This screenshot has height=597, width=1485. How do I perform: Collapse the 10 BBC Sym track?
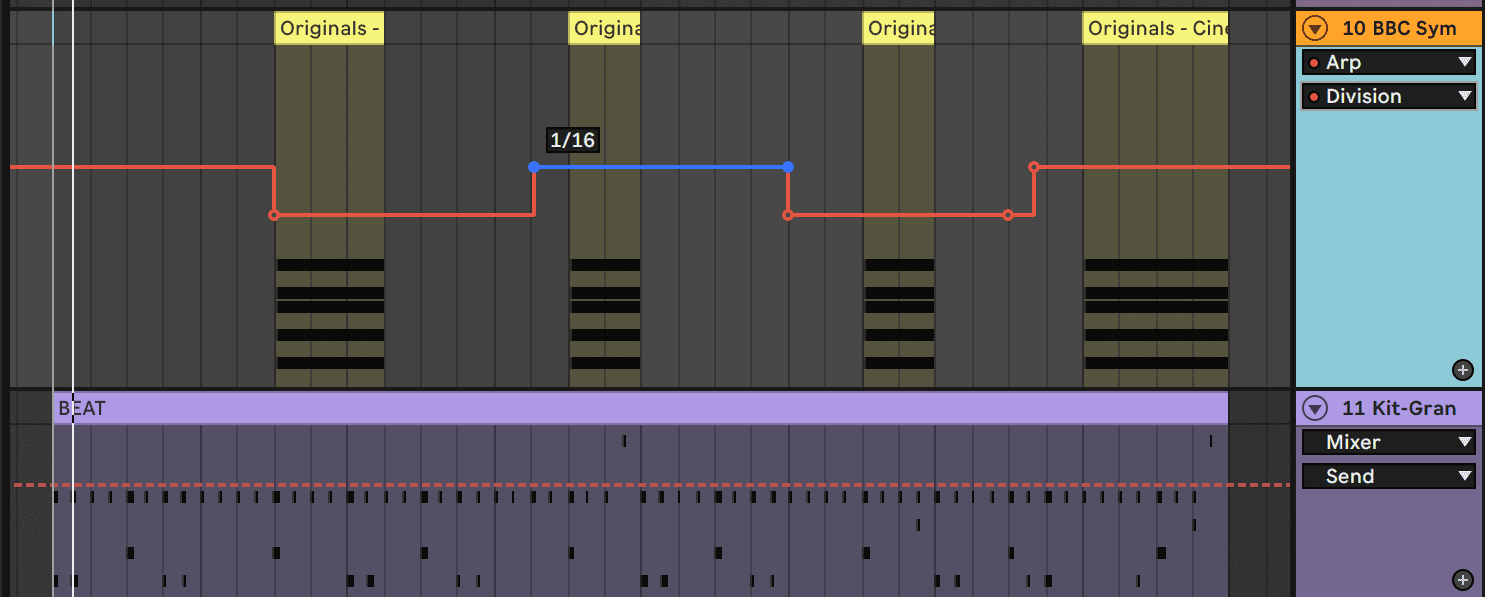[x=1316, y=28]
